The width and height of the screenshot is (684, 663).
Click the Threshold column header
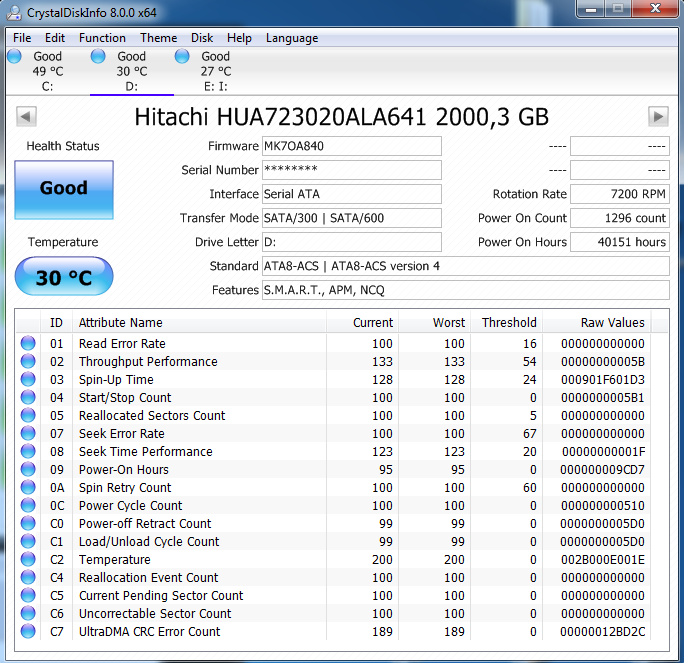click(x=506, y=323)
